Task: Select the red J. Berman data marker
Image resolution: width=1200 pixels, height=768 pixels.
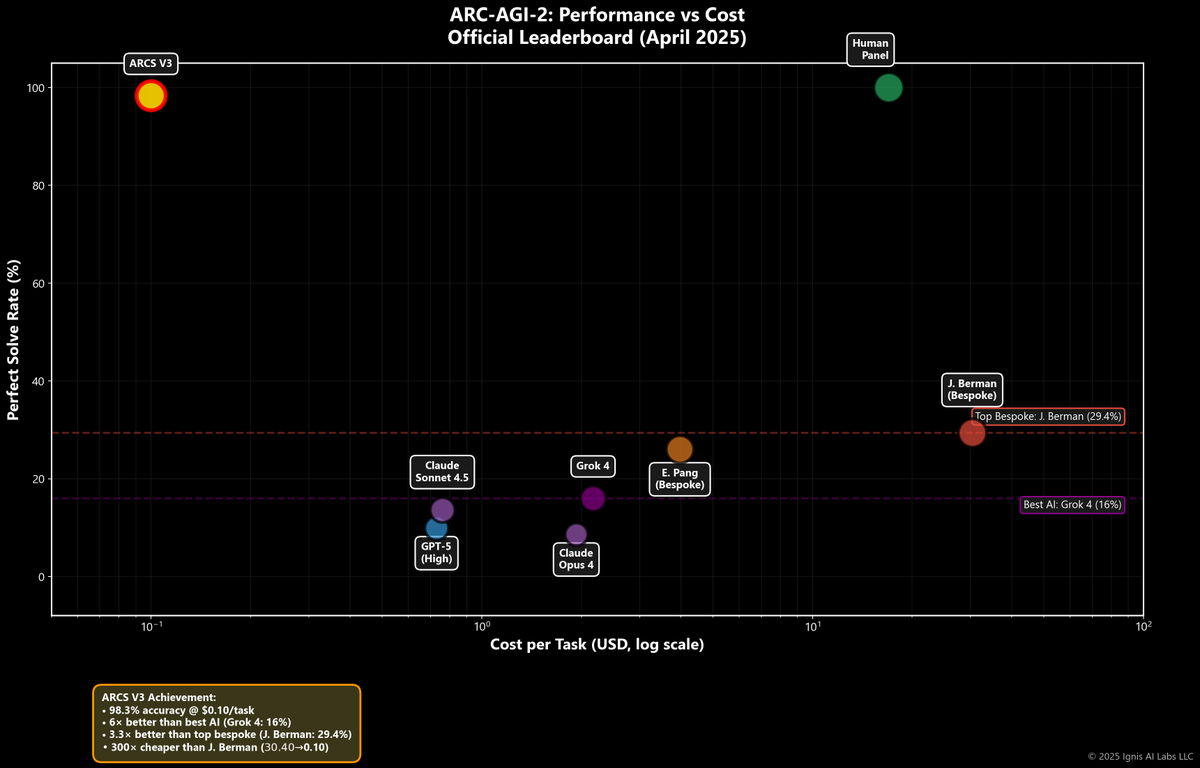Action: pyautogui.click(x=972, y=433)
